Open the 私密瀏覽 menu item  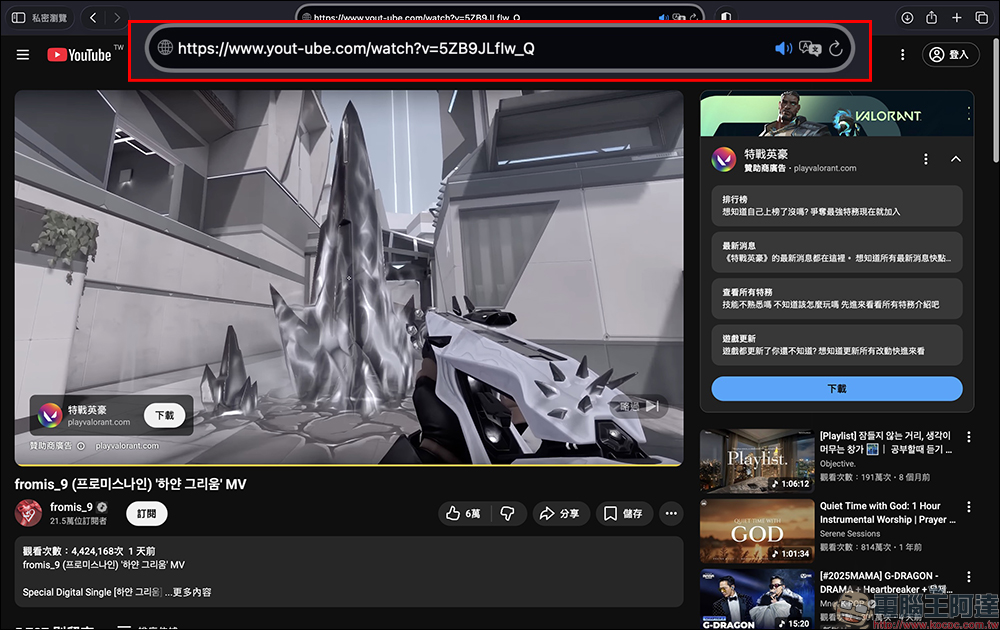41,17
